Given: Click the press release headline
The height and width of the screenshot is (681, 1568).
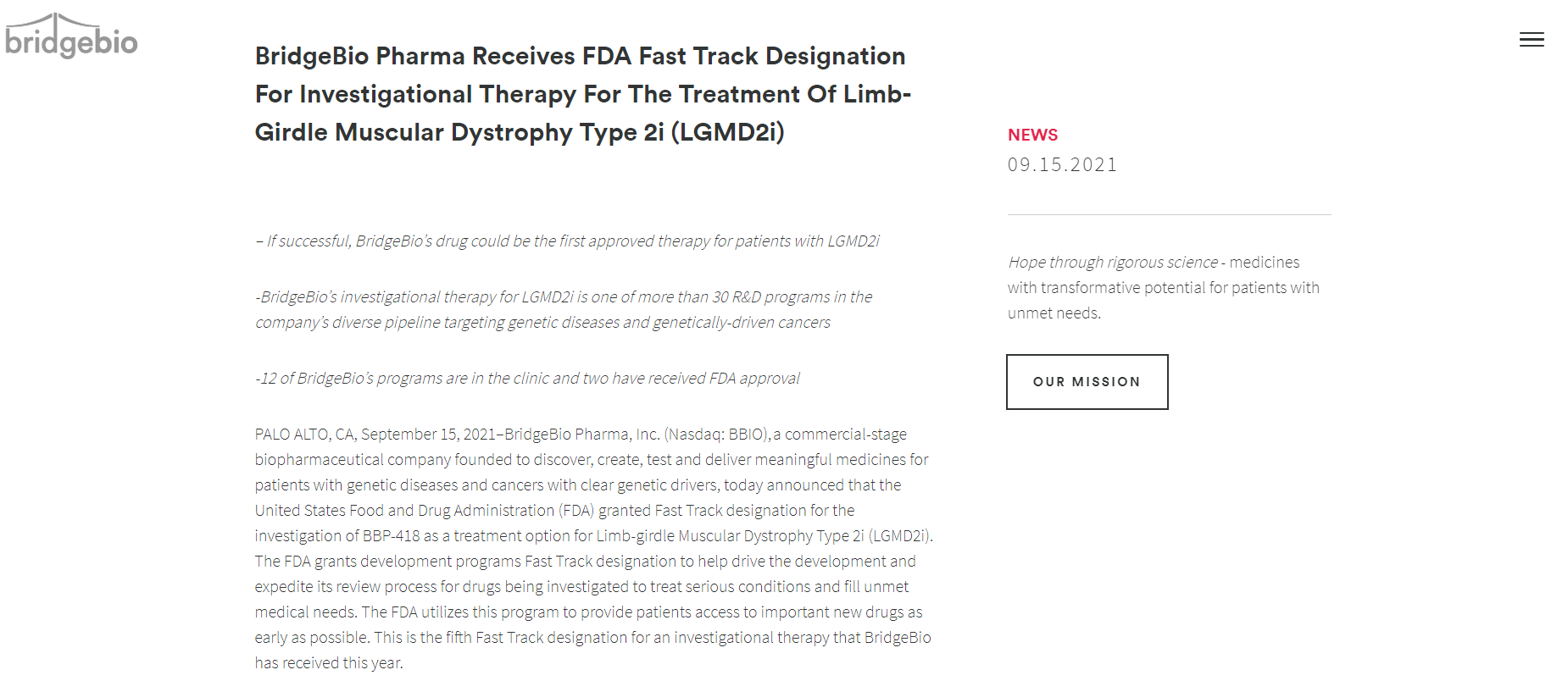Looking at the screenshot, I should [x=583, y=94].
